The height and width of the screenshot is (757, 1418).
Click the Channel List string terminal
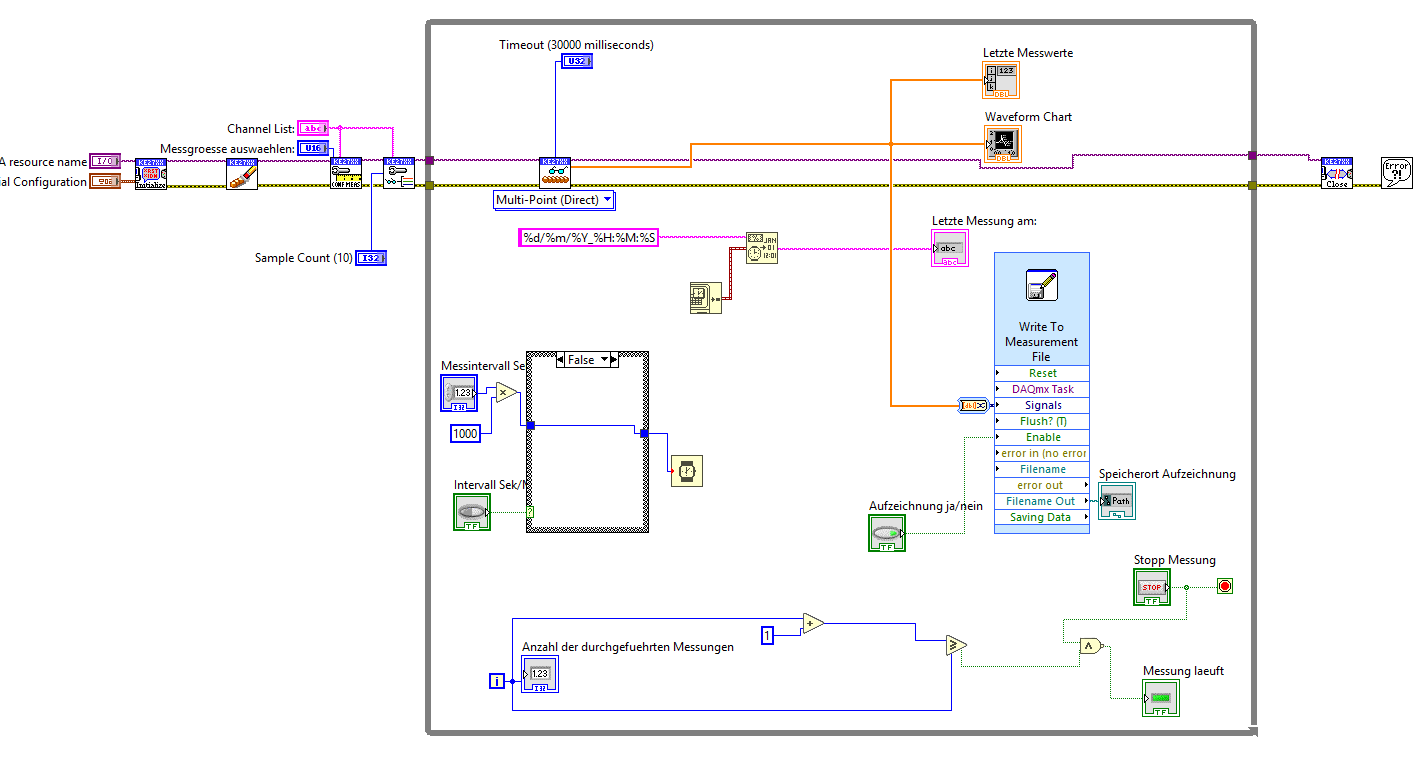click(313, 128)
